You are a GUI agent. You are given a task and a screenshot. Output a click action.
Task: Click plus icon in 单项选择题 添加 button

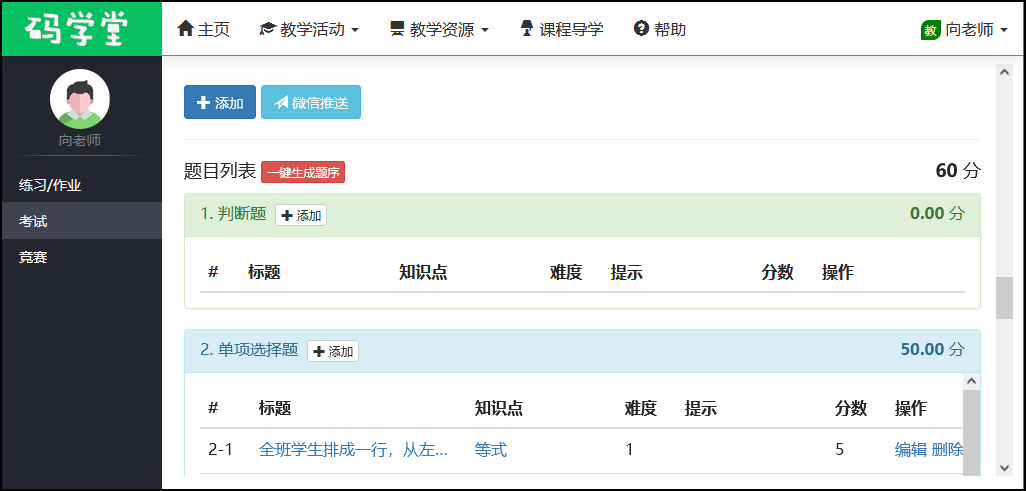(319, 352)
